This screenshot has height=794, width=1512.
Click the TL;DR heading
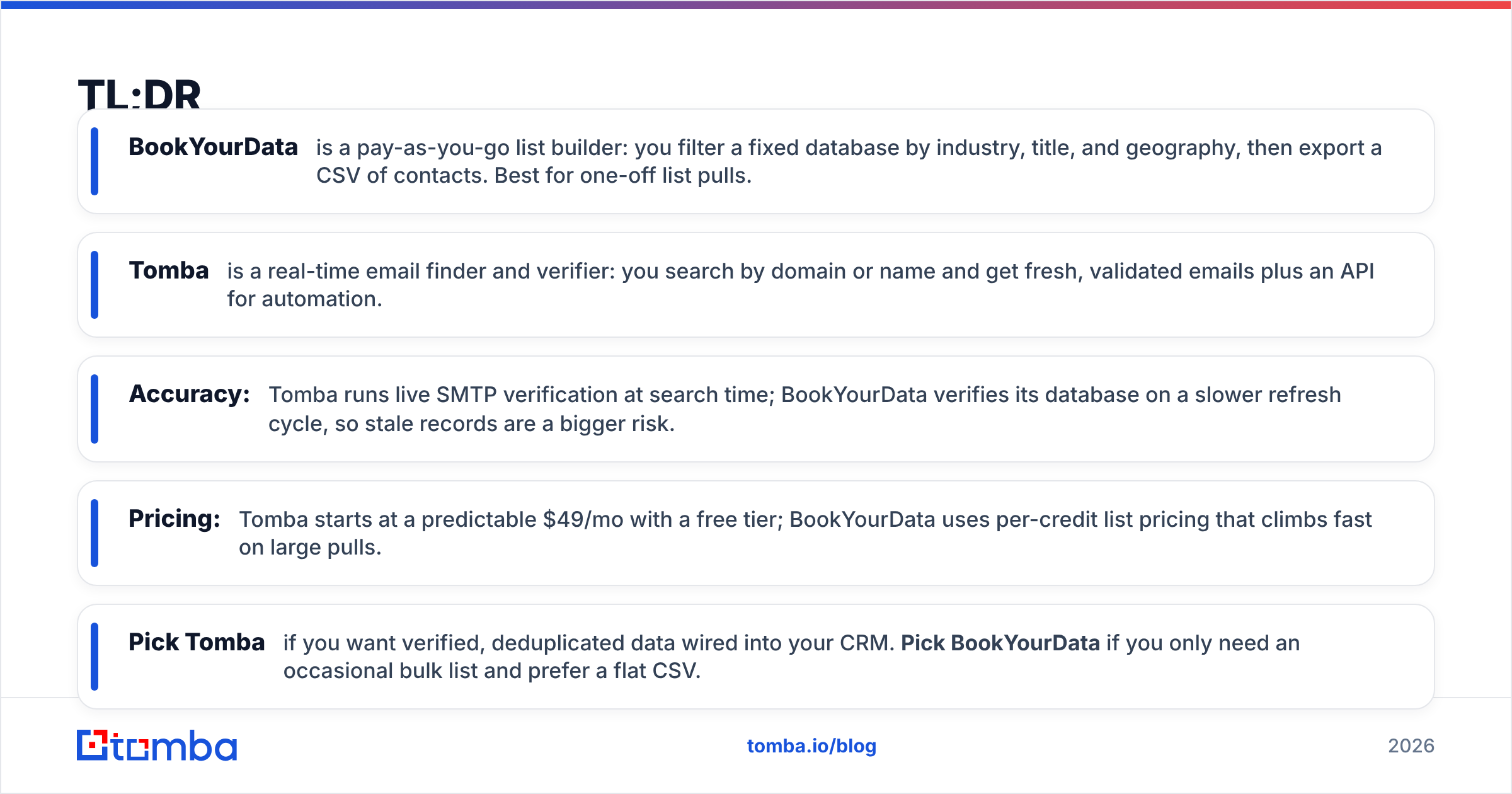[139, 95]
